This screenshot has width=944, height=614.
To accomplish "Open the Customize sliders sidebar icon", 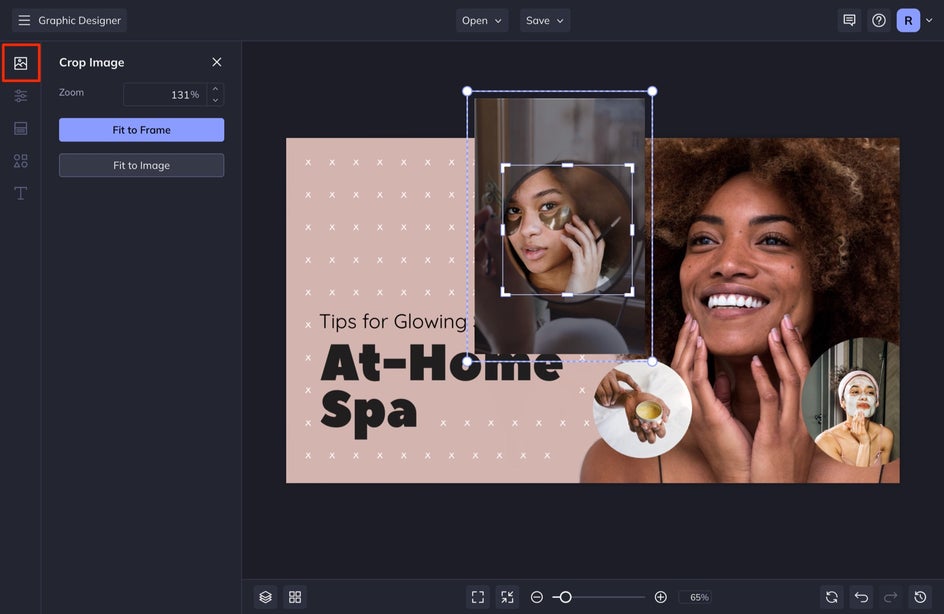I will click(x=20, y=96).
